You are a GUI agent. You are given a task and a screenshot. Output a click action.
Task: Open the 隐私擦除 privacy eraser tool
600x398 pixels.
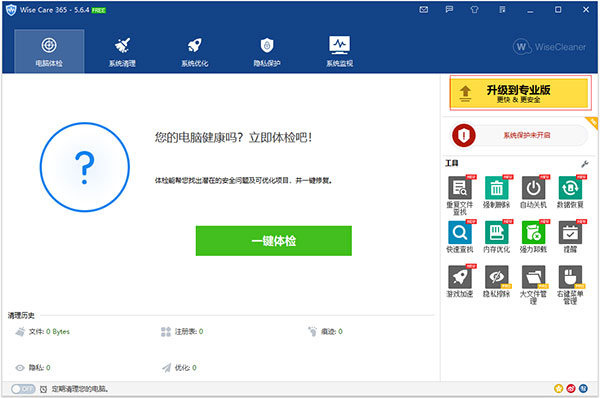[x=497, y=281]
